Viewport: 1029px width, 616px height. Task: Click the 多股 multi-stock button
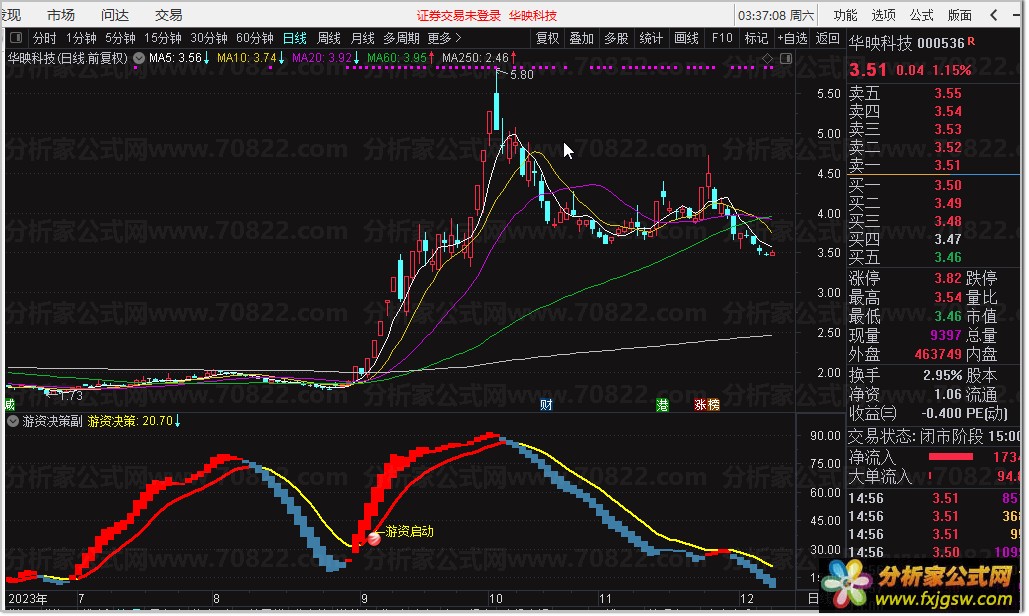(x=616, y=38)
